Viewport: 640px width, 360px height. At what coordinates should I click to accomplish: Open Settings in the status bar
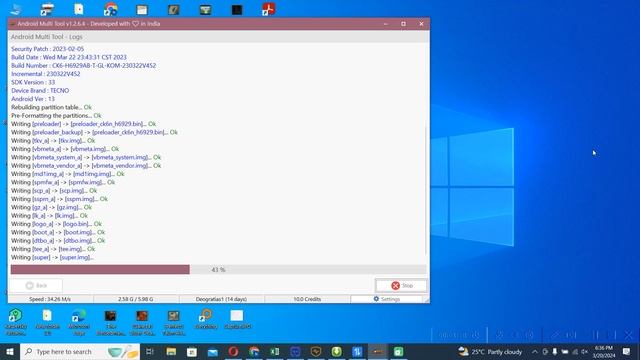coord(386,299)
